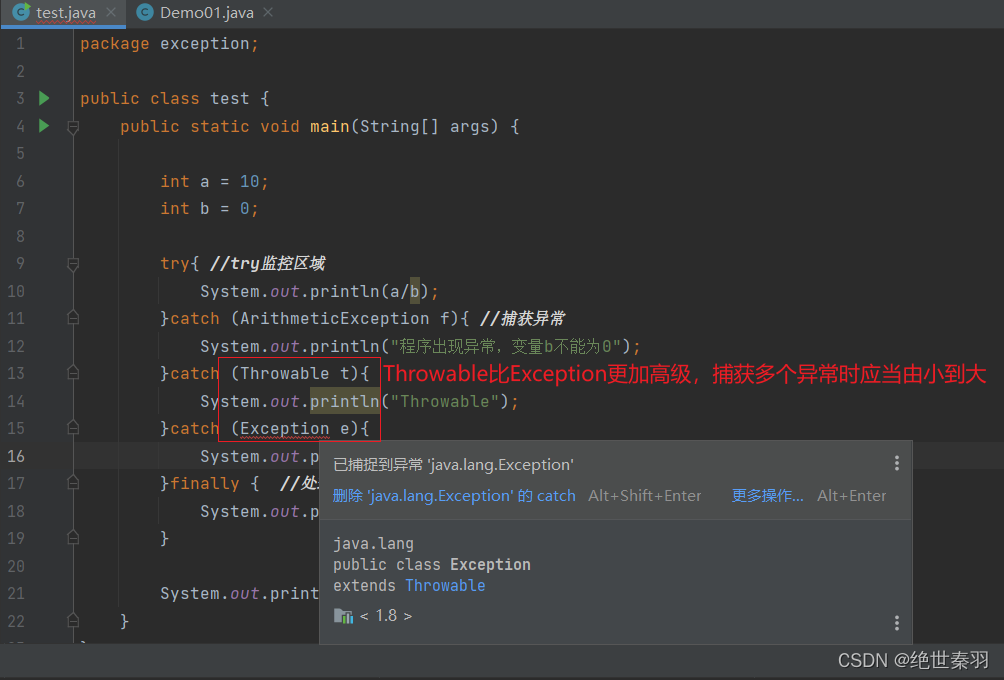Click the value 10 on line 6
The height and width of the screenshot is (680, 1004).
pyautogui.click(x=250, y=181)
